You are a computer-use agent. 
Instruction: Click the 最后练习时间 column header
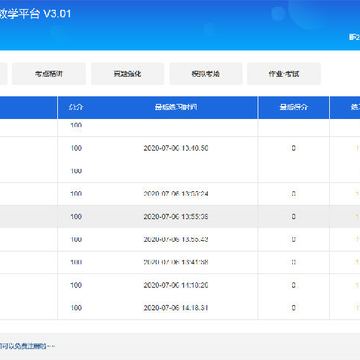click(x=176, y=107)
